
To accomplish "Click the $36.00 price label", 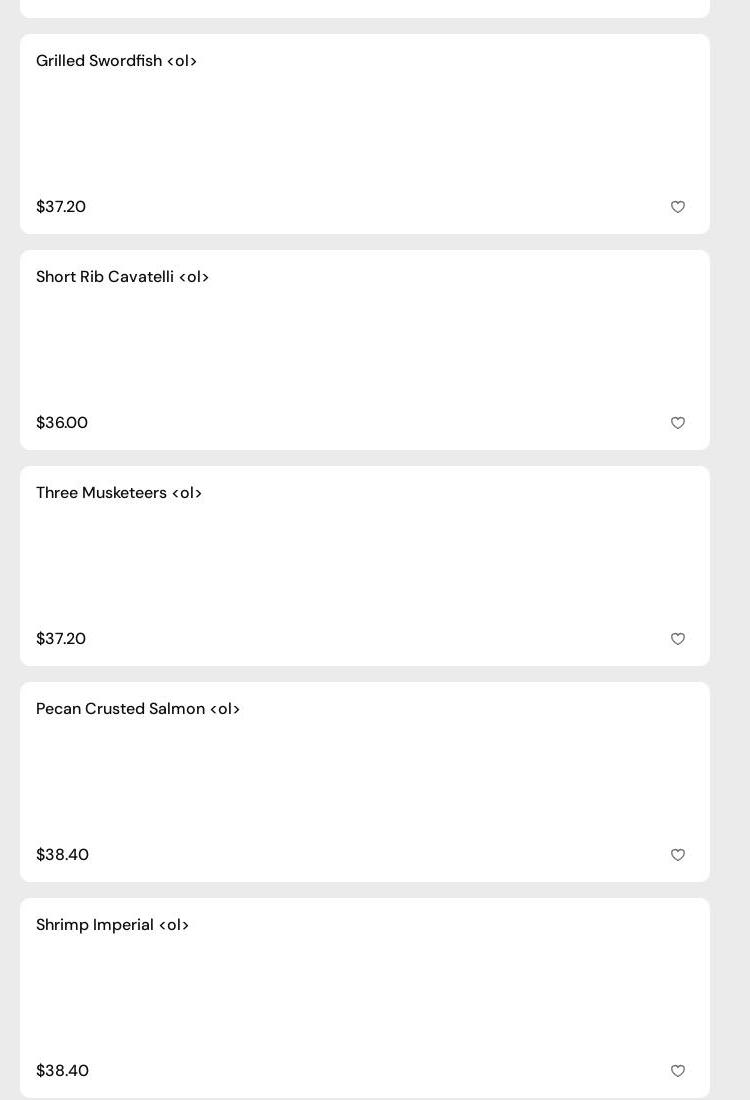I will pos(62,423).
